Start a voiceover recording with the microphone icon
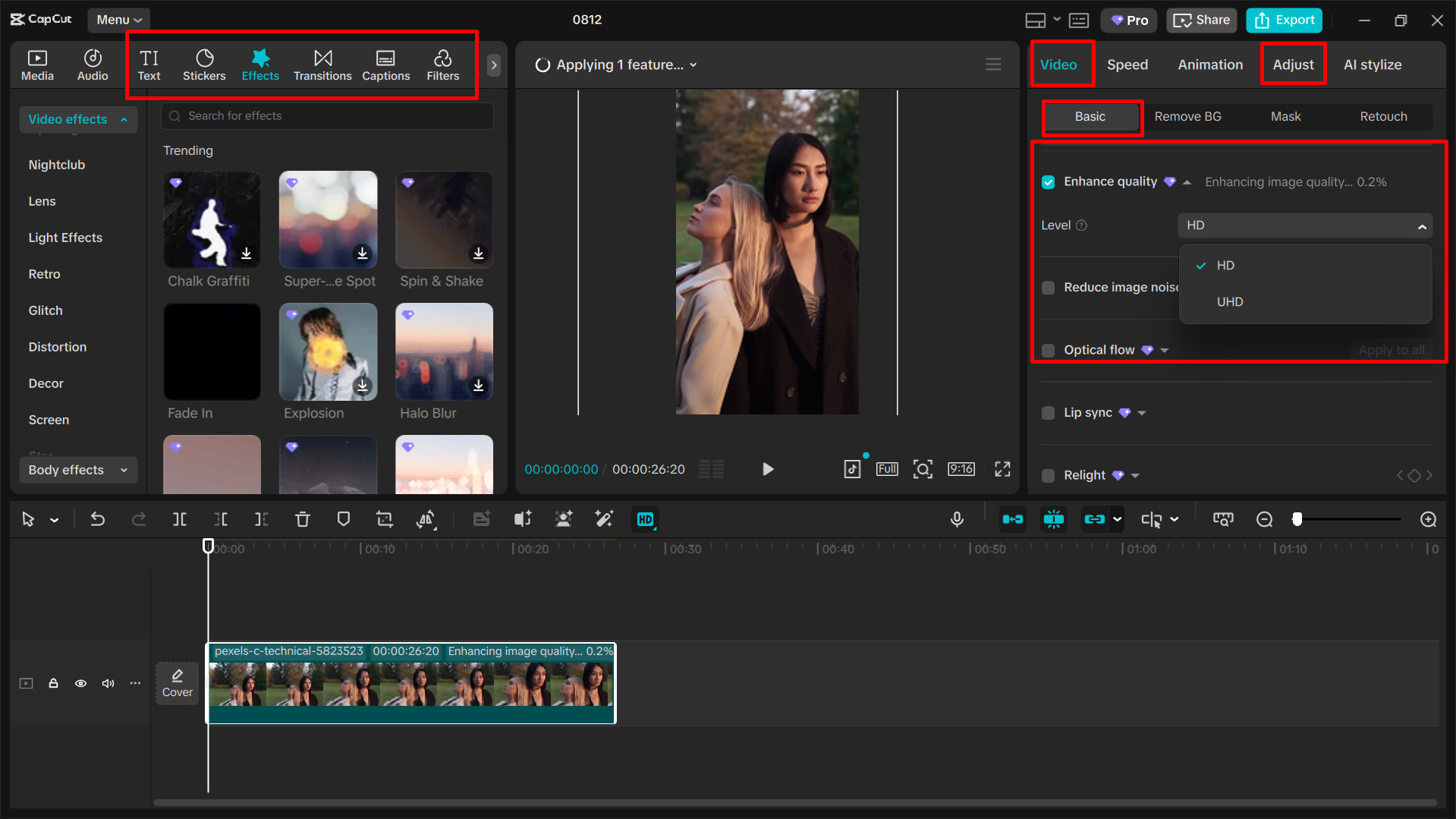This screenshot has width=1456, height=819. pyautogui.click(x=957, y=519)
